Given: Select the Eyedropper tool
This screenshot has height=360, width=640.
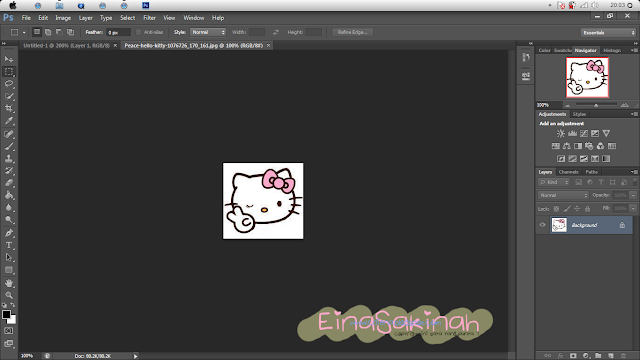Looking at the screenshot, I should pos(9,120).
